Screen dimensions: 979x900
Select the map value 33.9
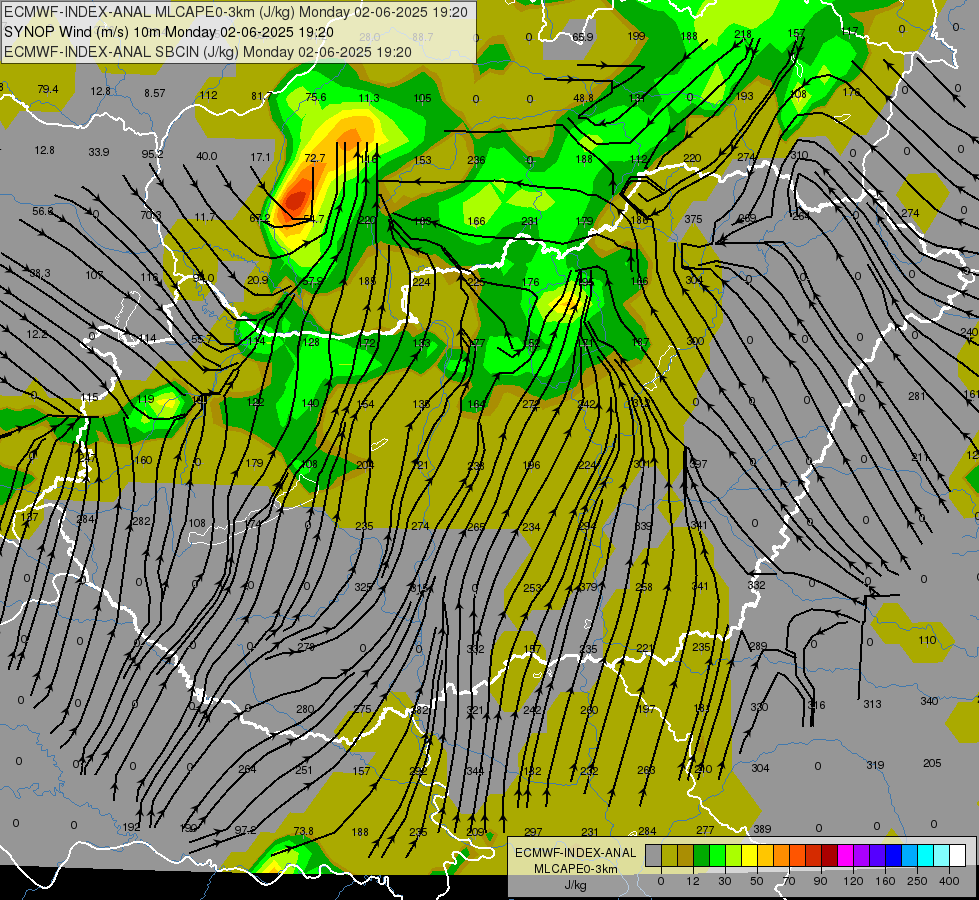pyautogui.click(x=99, y=152)
